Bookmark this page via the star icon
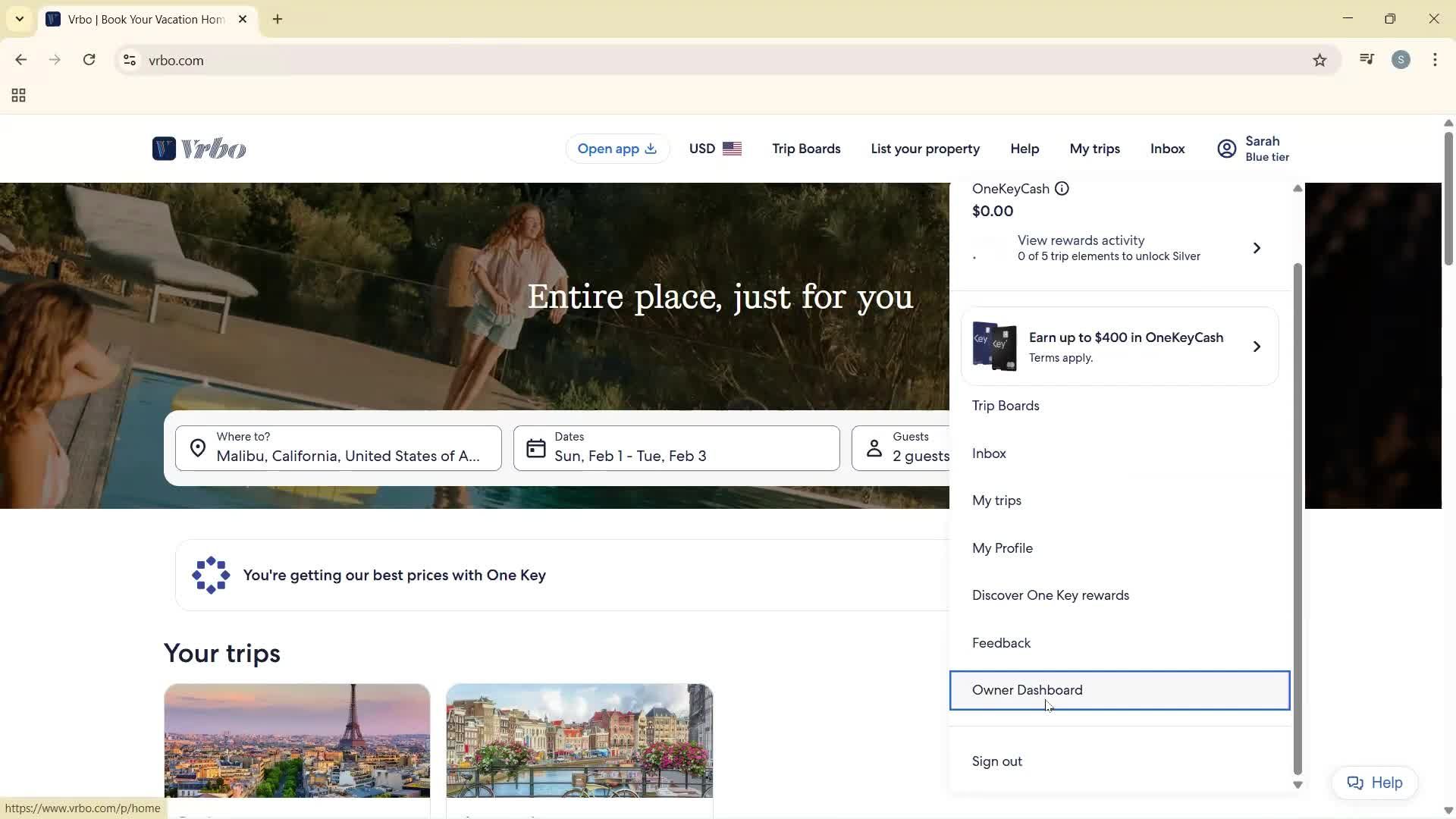Viewport: 1456px width, 819px height. click(x=1319, y=60)
